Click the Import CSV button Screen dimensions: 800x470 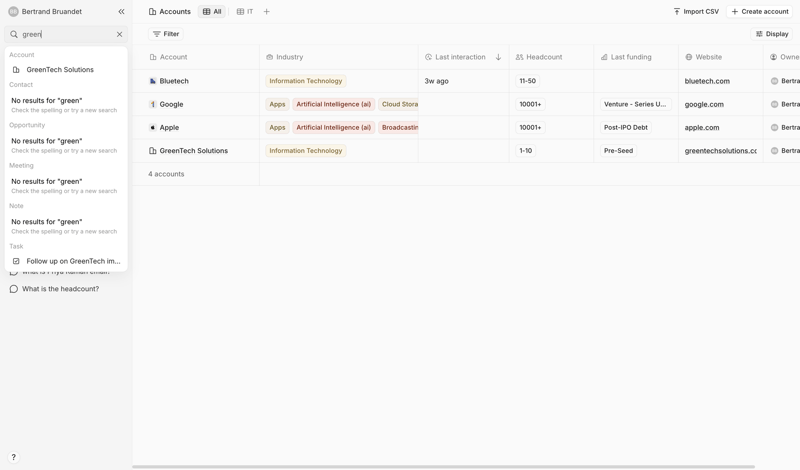(695, 12)
